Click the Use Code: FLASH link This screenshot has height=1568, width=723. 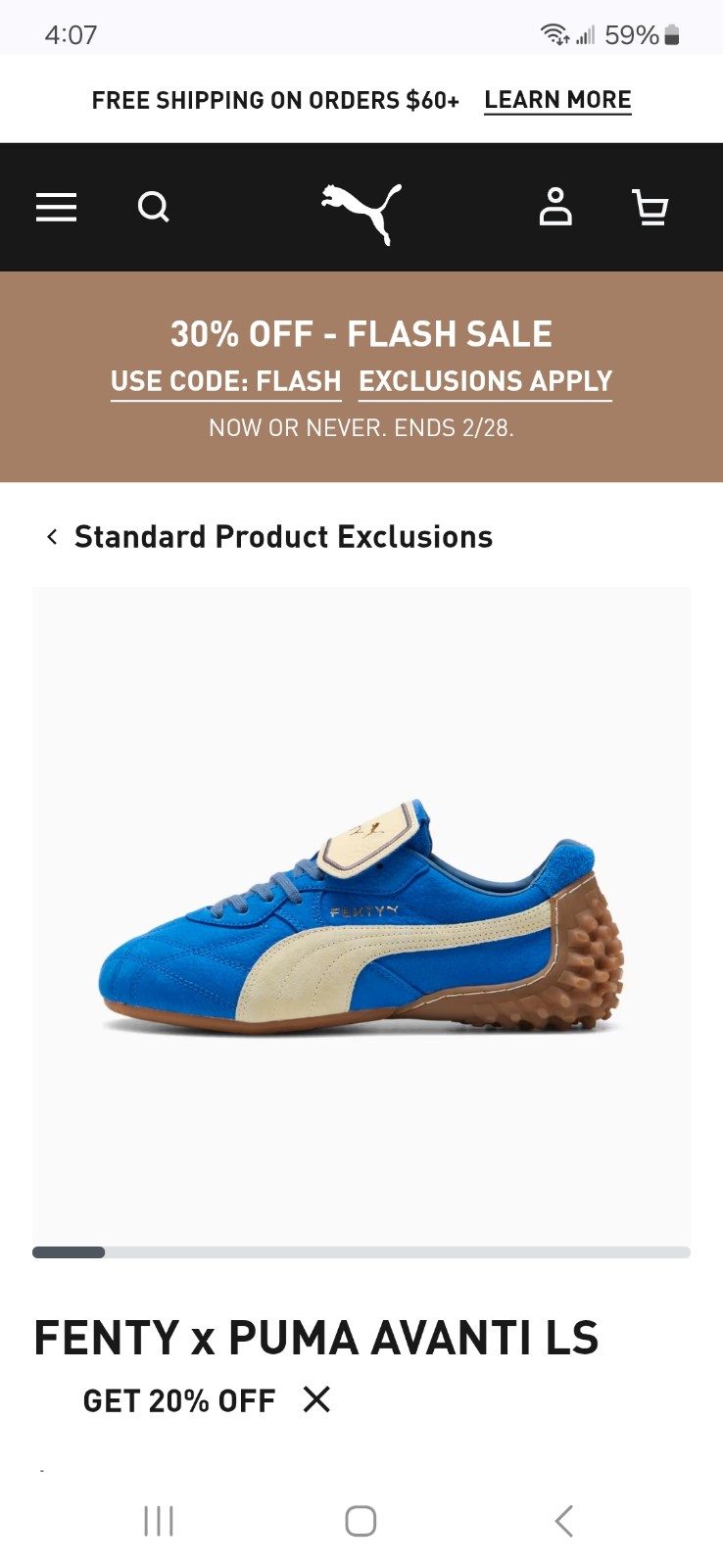(226, 381)
